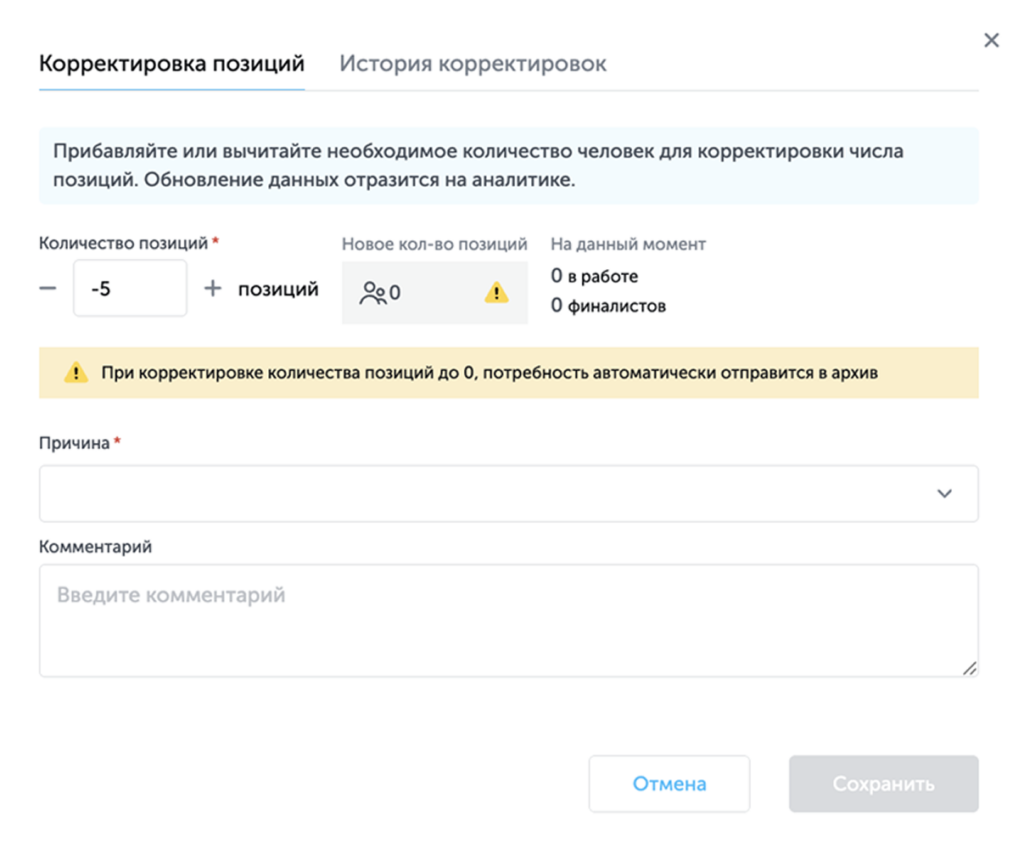The height and width of the screenshot is (859, 1024).
Task: Click the comment field resize handle
Action: tap(970, 668)
